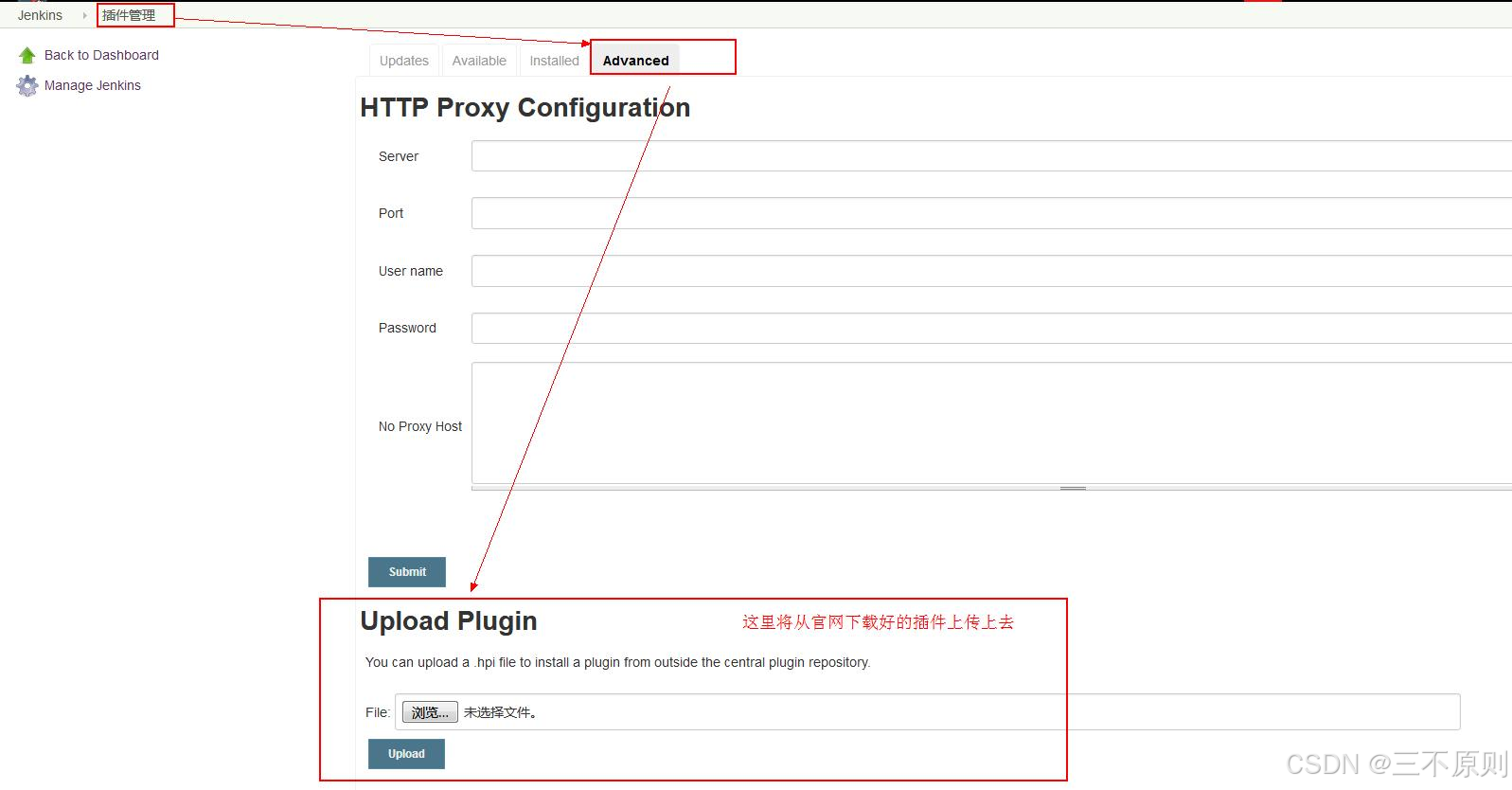Click the Password field label

[407, 328]
